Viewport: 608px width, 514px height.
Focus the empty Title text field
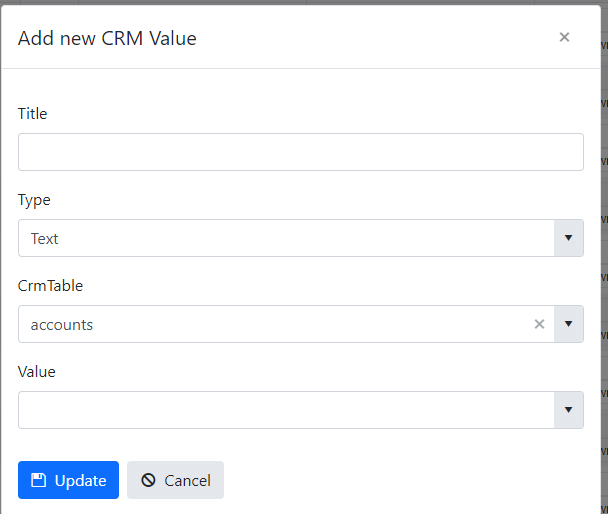point(301,152)
